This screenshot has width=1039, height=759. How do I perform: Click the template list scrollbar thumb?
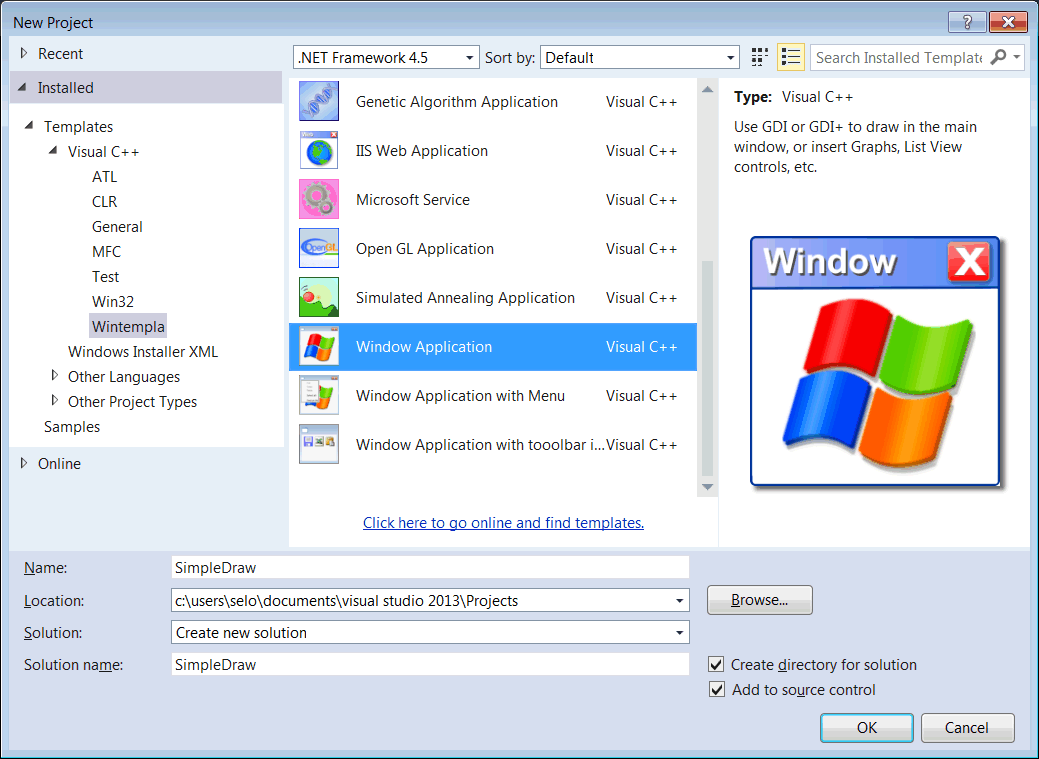(x=708, y=369)
